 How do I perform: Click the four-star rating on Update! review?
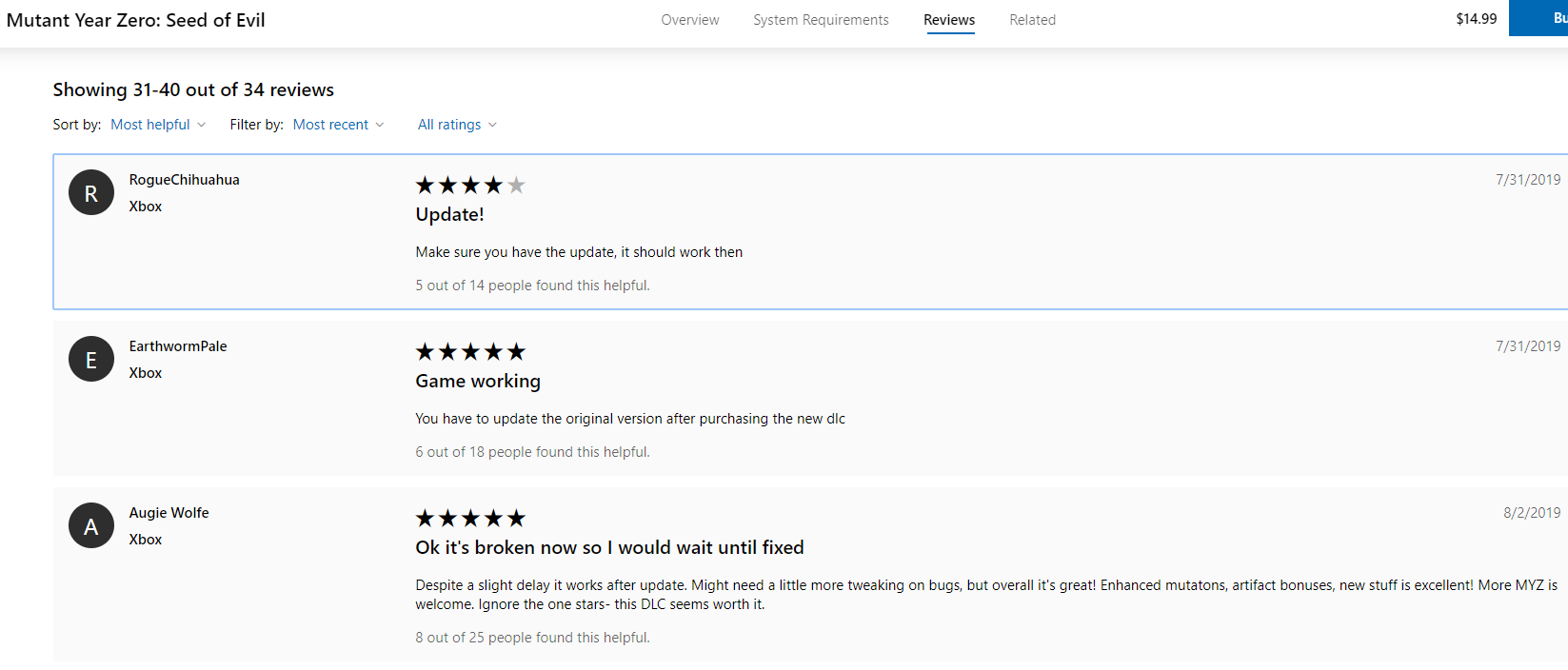click(470, 186)
